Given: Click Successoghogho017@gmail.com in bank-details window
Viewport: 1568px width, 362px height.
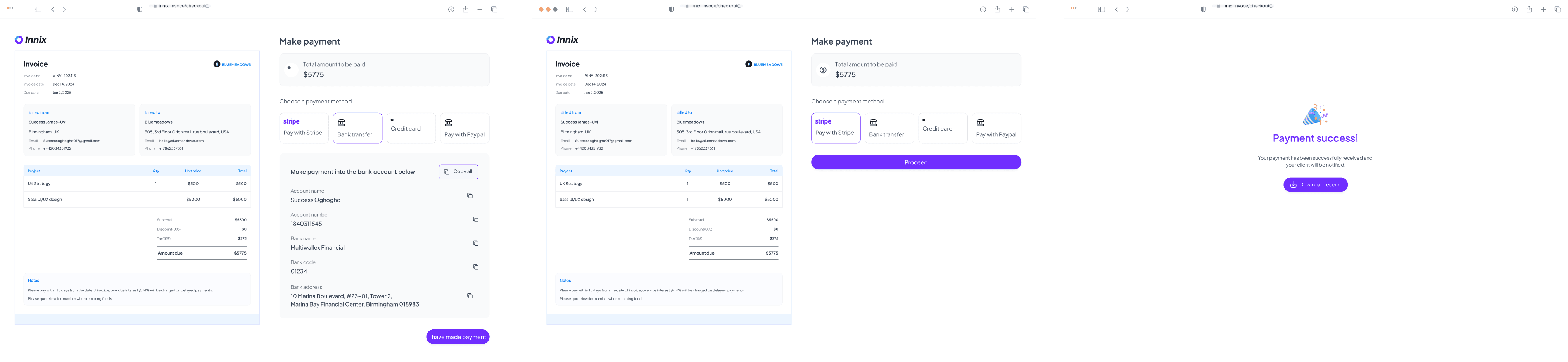Looking at the screenshot, I should [x=72, y=141].
